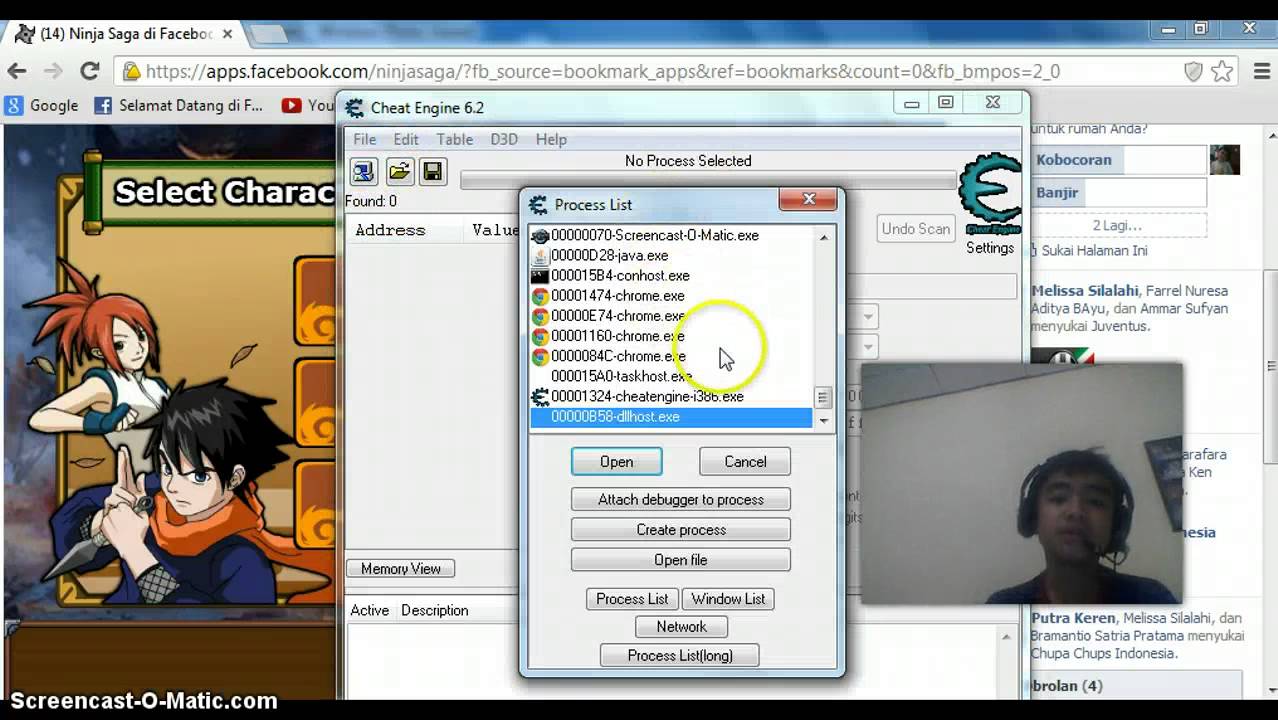Image resolution: width=1278 pixels, height=720 pixels.
Task: Click the Open Process computer icon
Action: [363, 171]
